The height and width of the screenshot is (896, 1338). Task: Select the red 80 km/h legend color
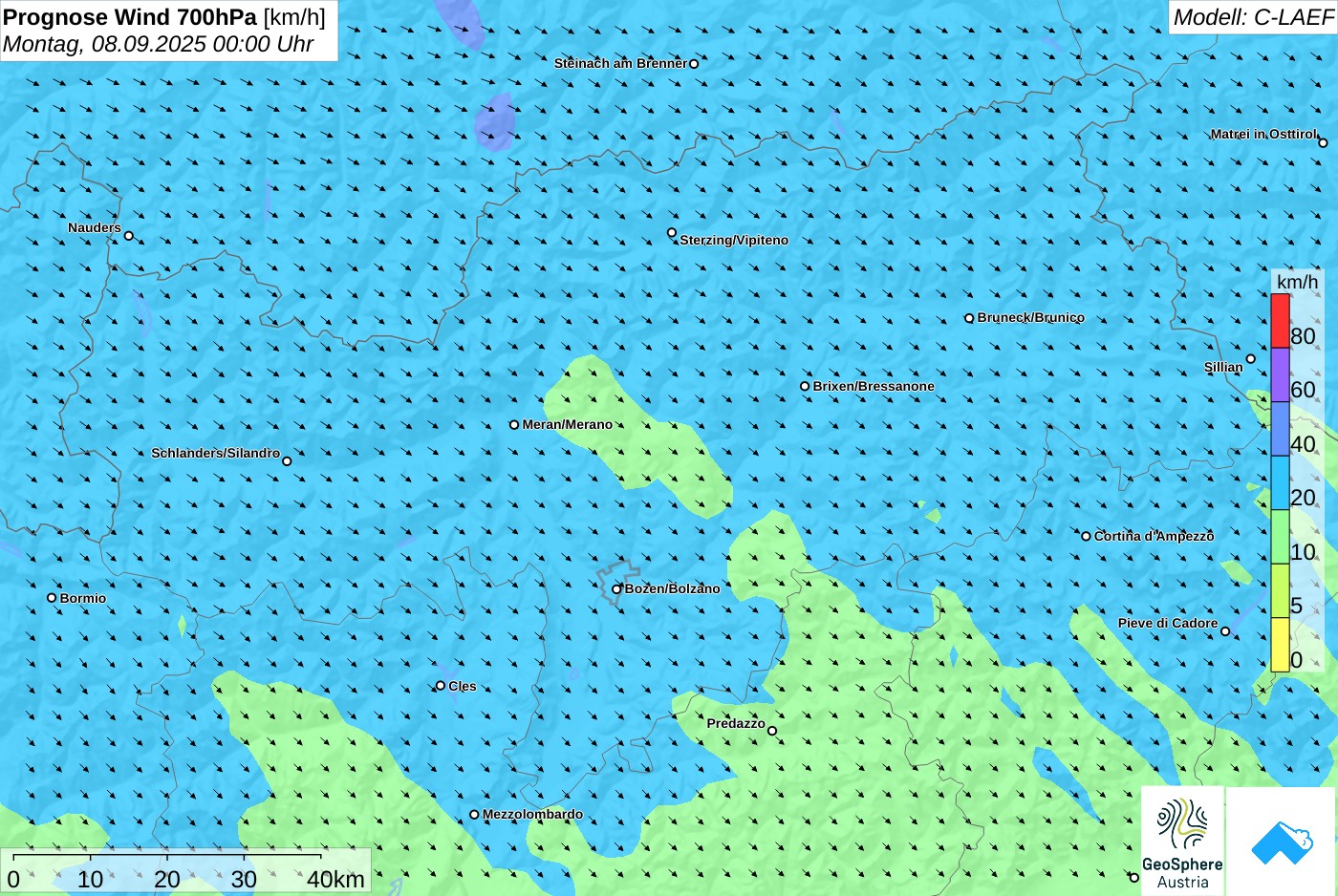(1280, 321)
